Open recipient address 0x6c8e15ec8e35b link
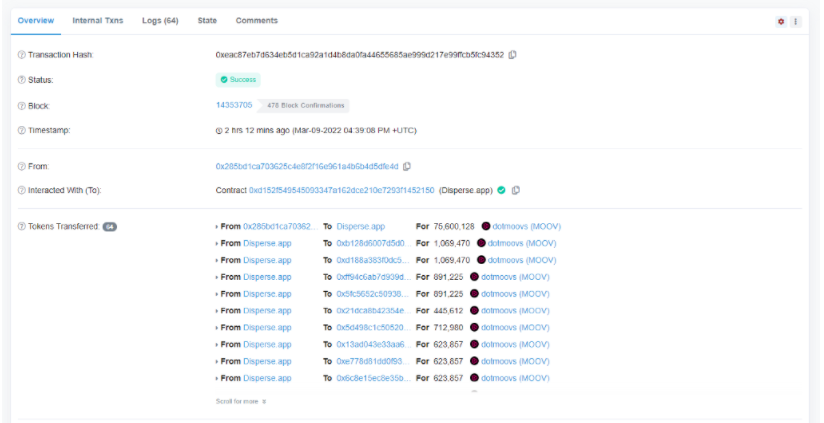This screenshot has height=423, width=824. 374,378
